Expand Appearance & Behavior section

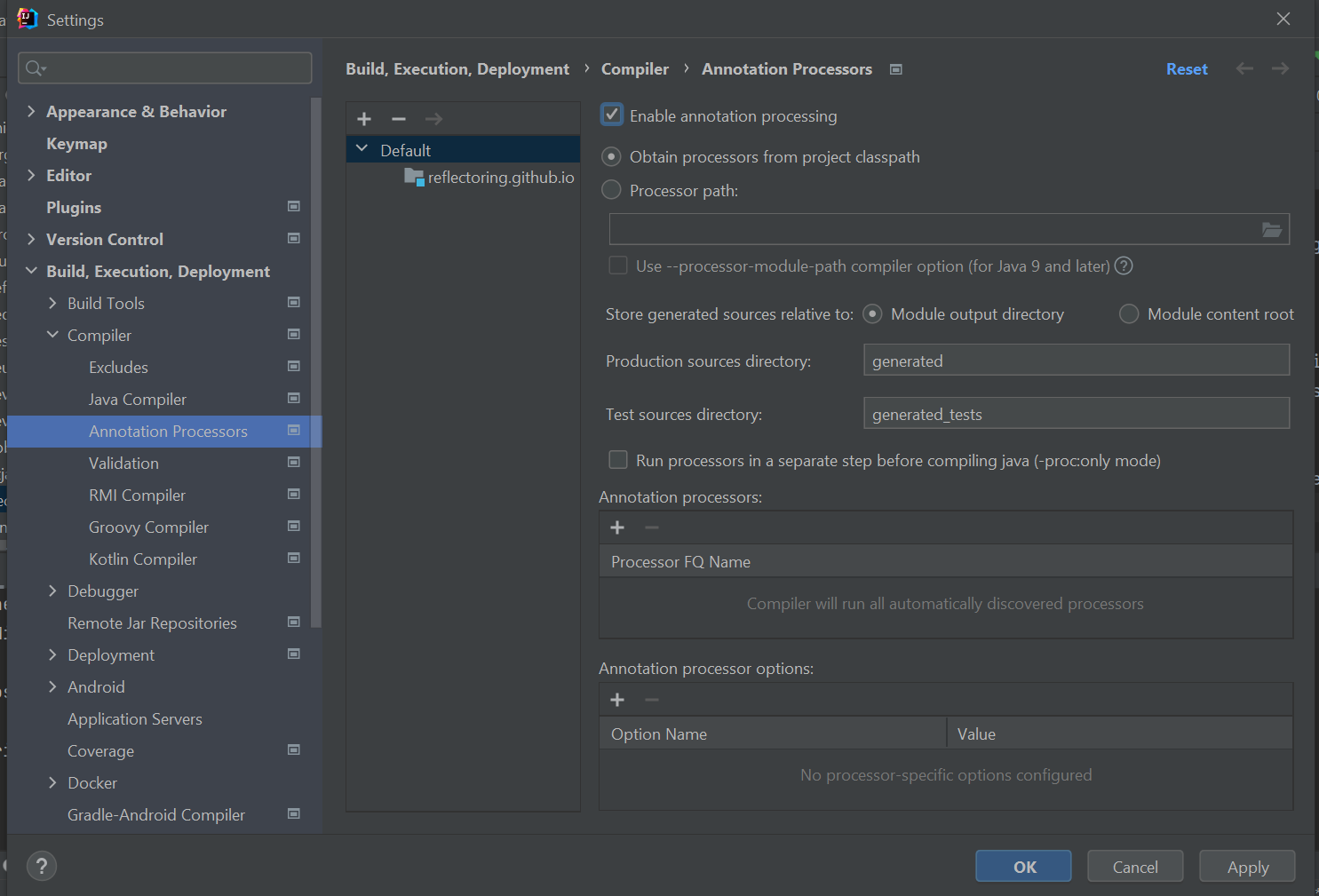31,111
